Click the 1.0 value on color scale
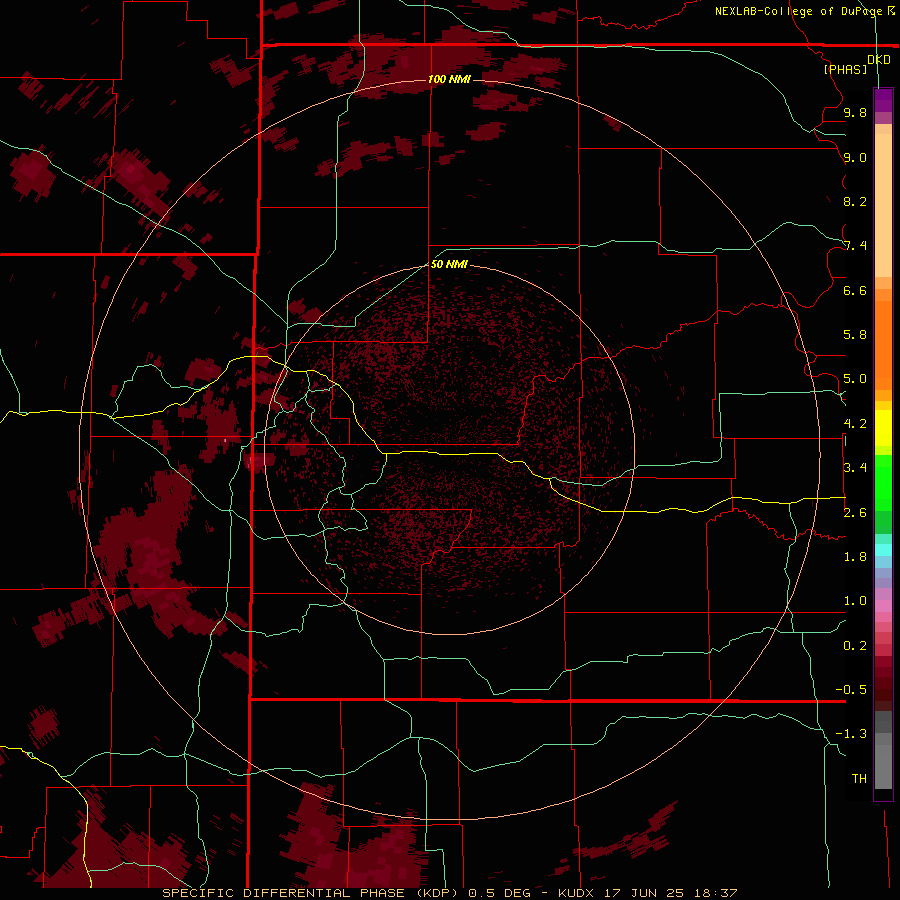The image size is (900, 900). coord(855,601)
